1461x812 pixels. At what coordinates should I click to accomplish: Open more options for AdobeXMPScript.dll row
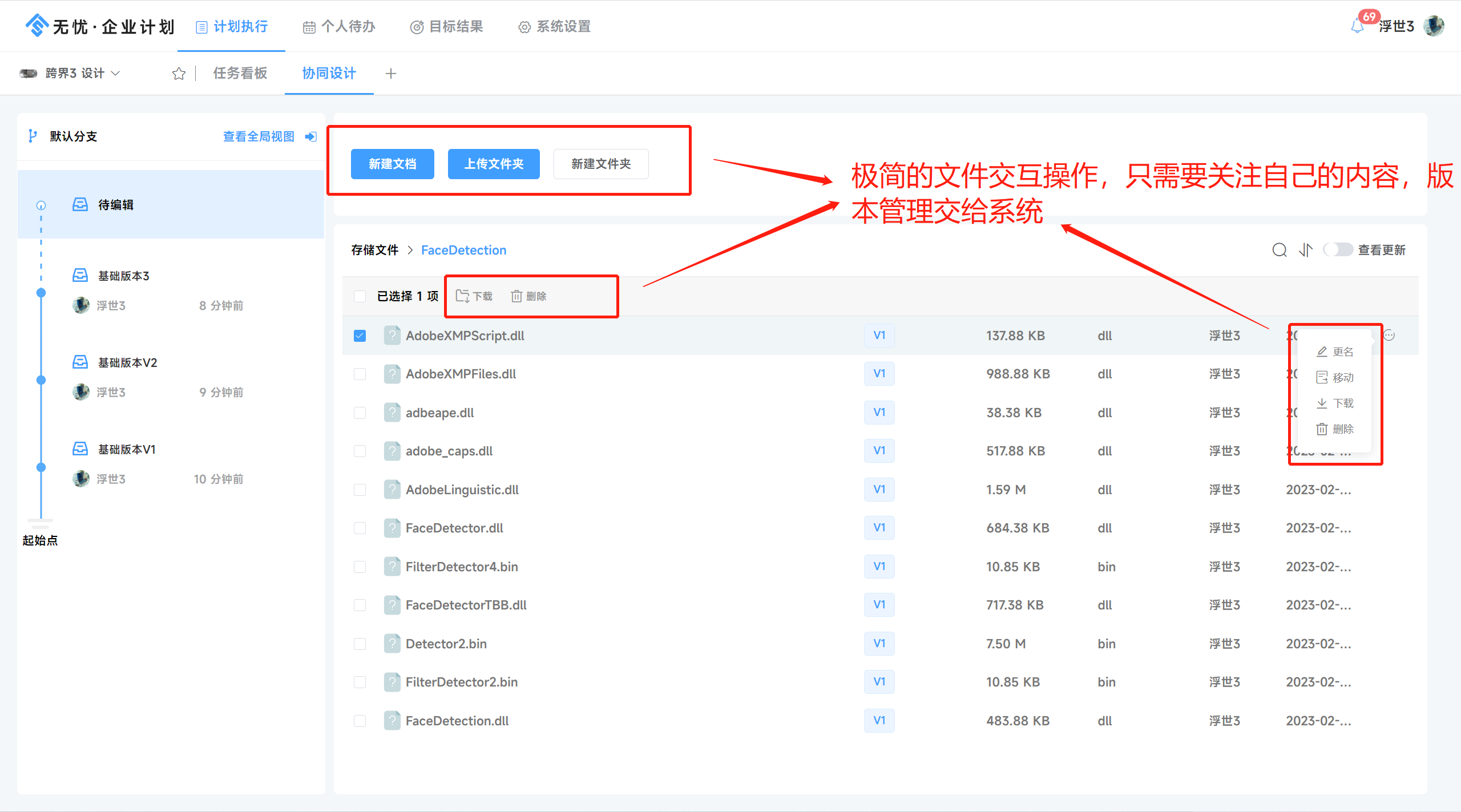pyautogui.click(x=1389, y=336)
